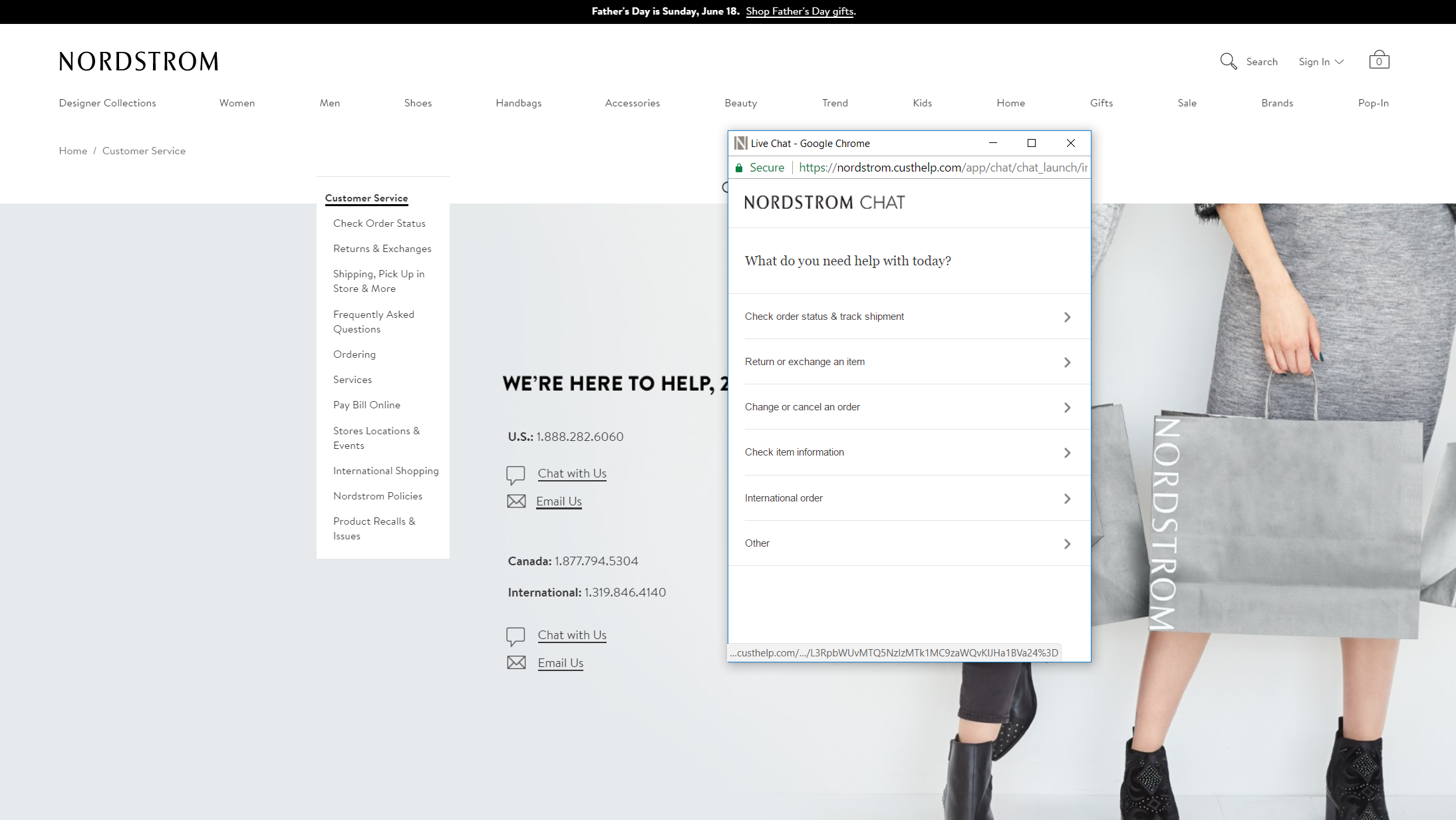Viewport: 1456px width, 820px height.
Task: Open Check order status chevron
Action: tap(1067, 317)
